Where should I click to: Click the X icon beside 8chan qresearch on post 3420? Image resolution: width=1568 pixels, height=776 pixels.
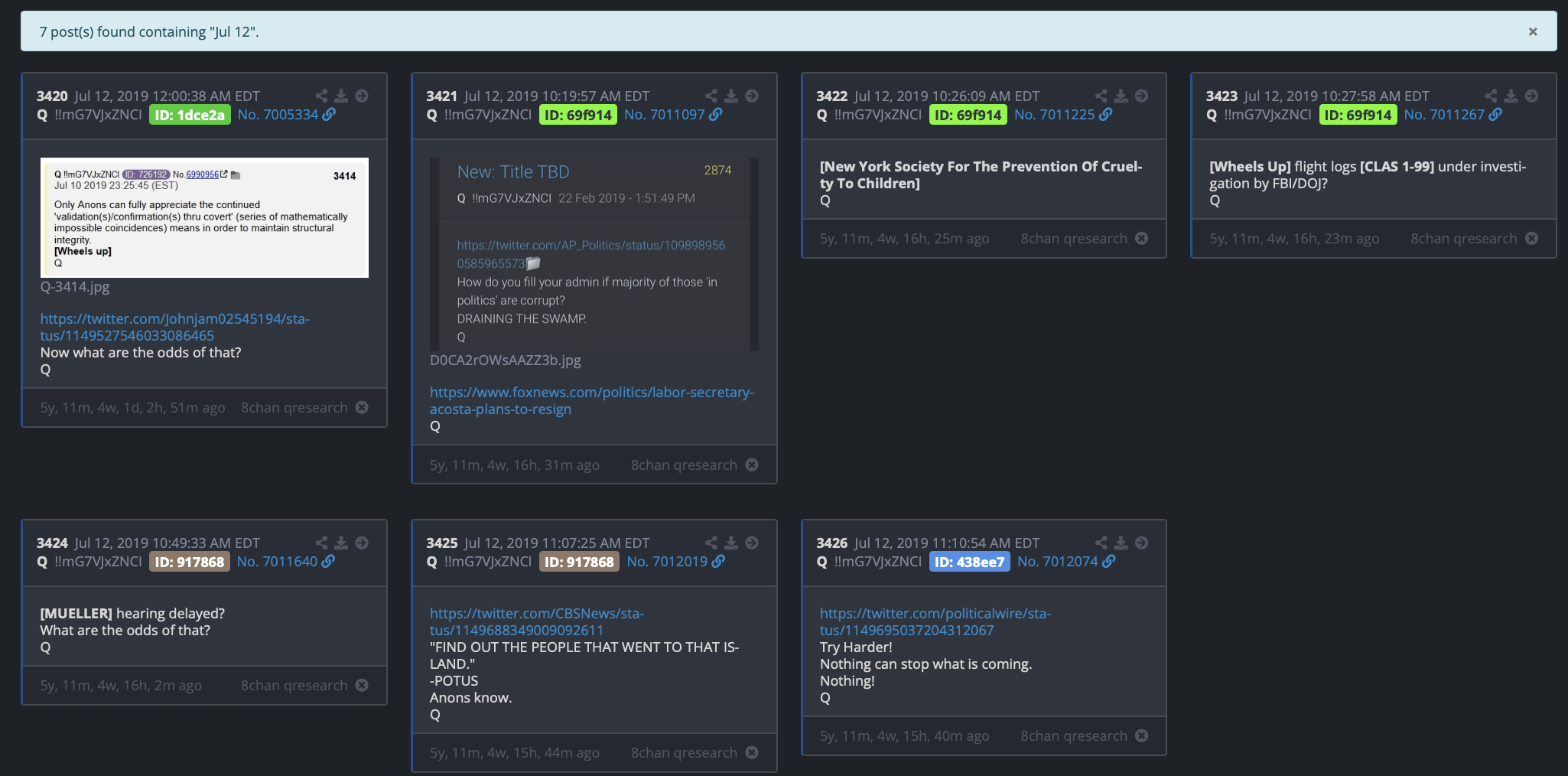coord(362,407)
